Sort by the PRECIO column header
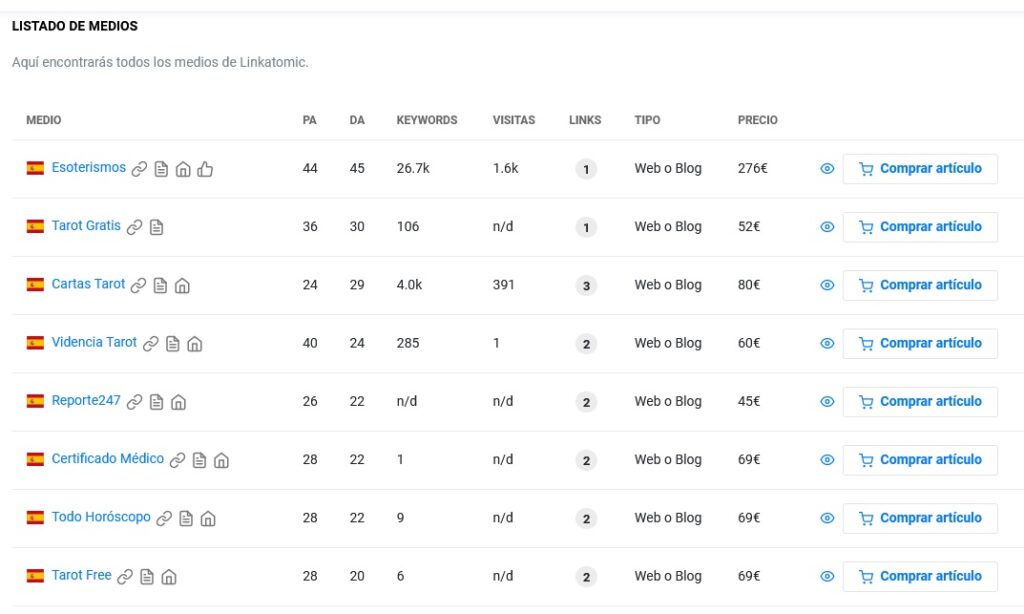The image size is (1024, 614). pos(757,120)
